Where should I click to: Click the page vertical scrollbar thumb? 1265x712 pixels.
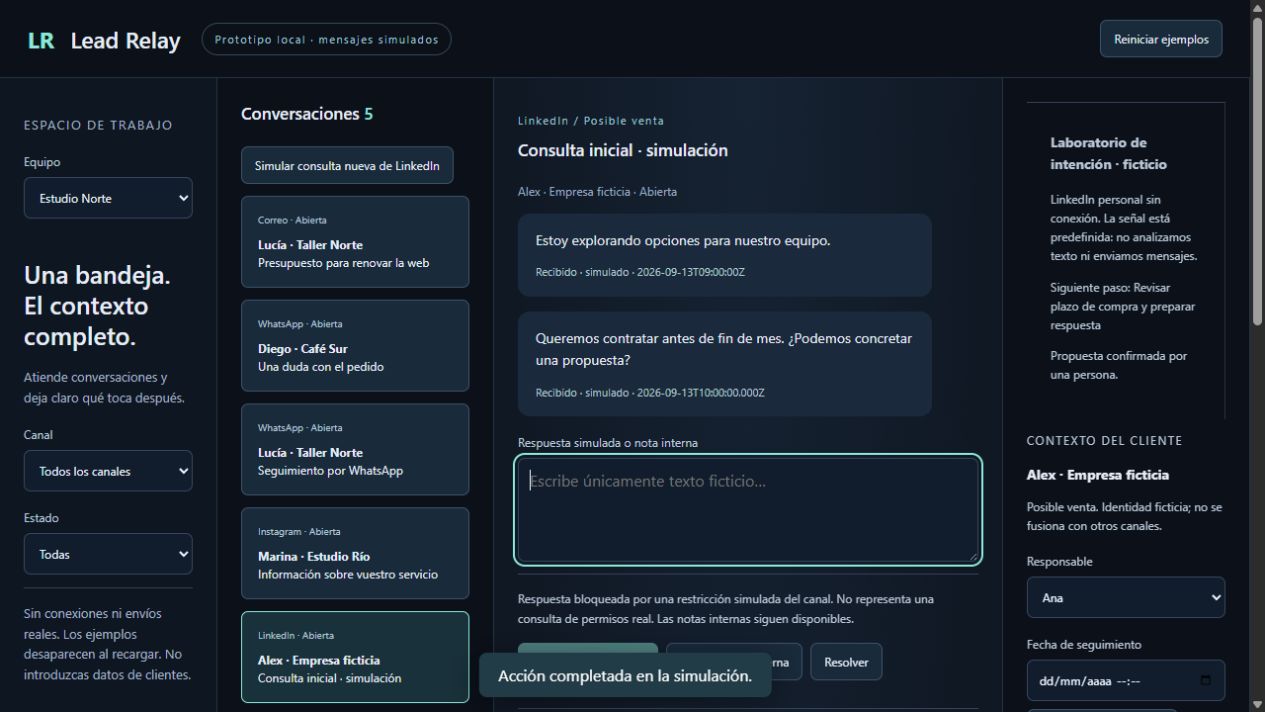pos(1257,170)
